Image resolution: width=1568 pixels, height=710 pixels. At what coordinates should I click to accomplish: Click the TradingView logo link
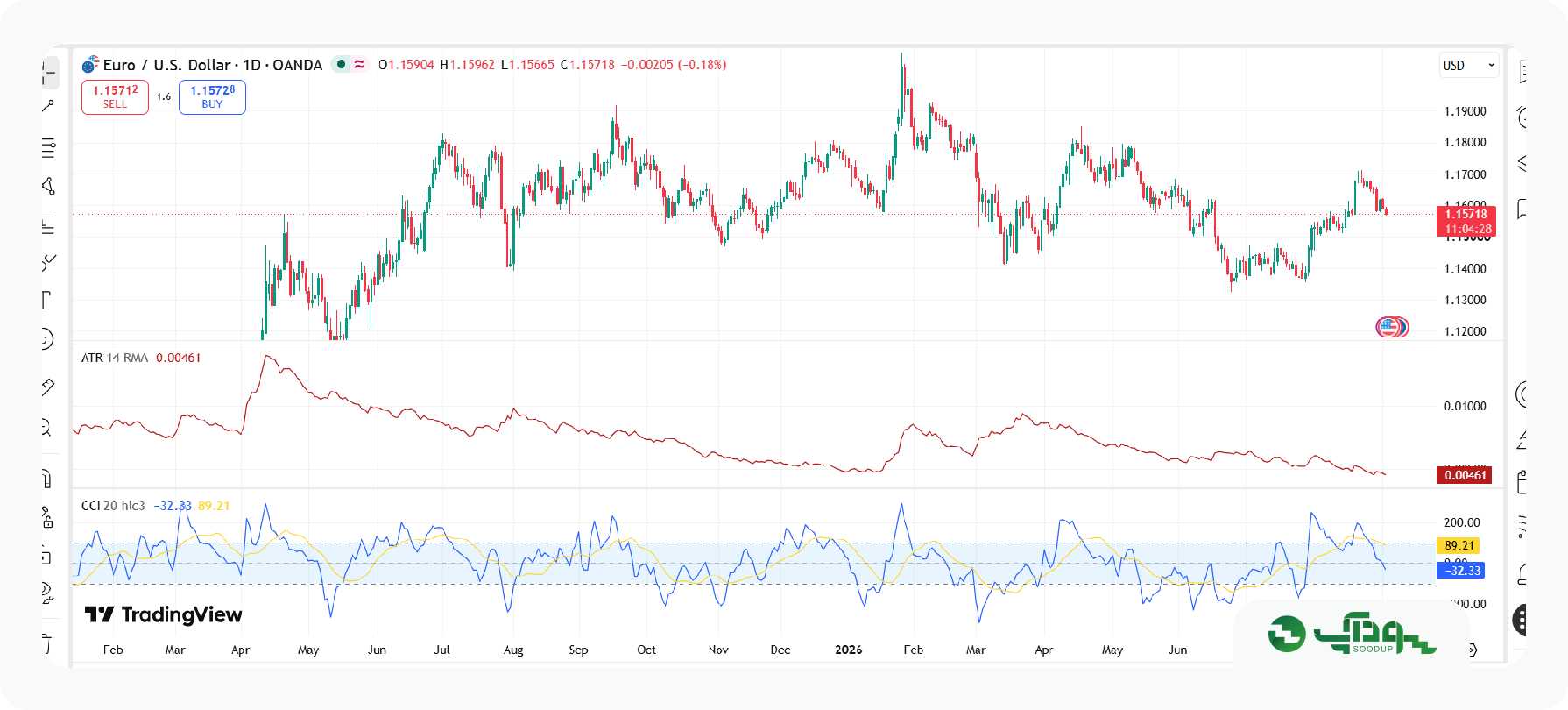[x=163, y=614]
